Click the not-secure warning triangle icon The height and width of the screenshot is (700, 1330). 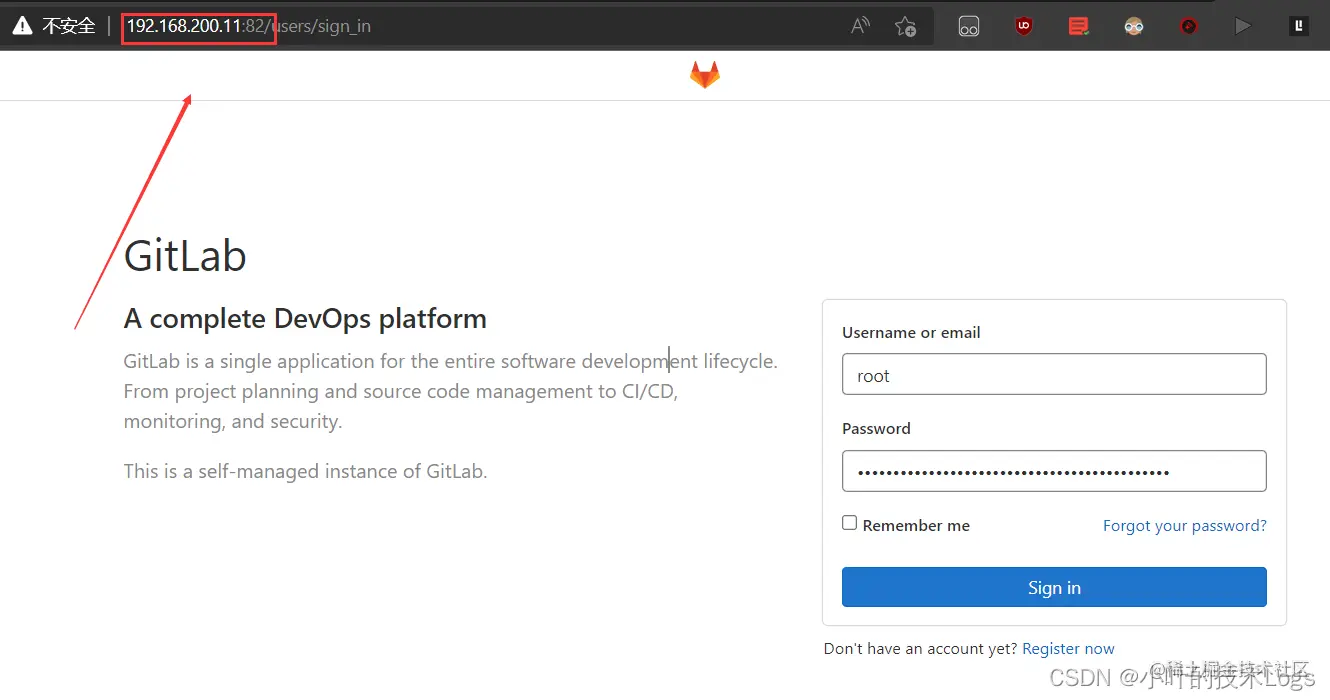[22, 26]
